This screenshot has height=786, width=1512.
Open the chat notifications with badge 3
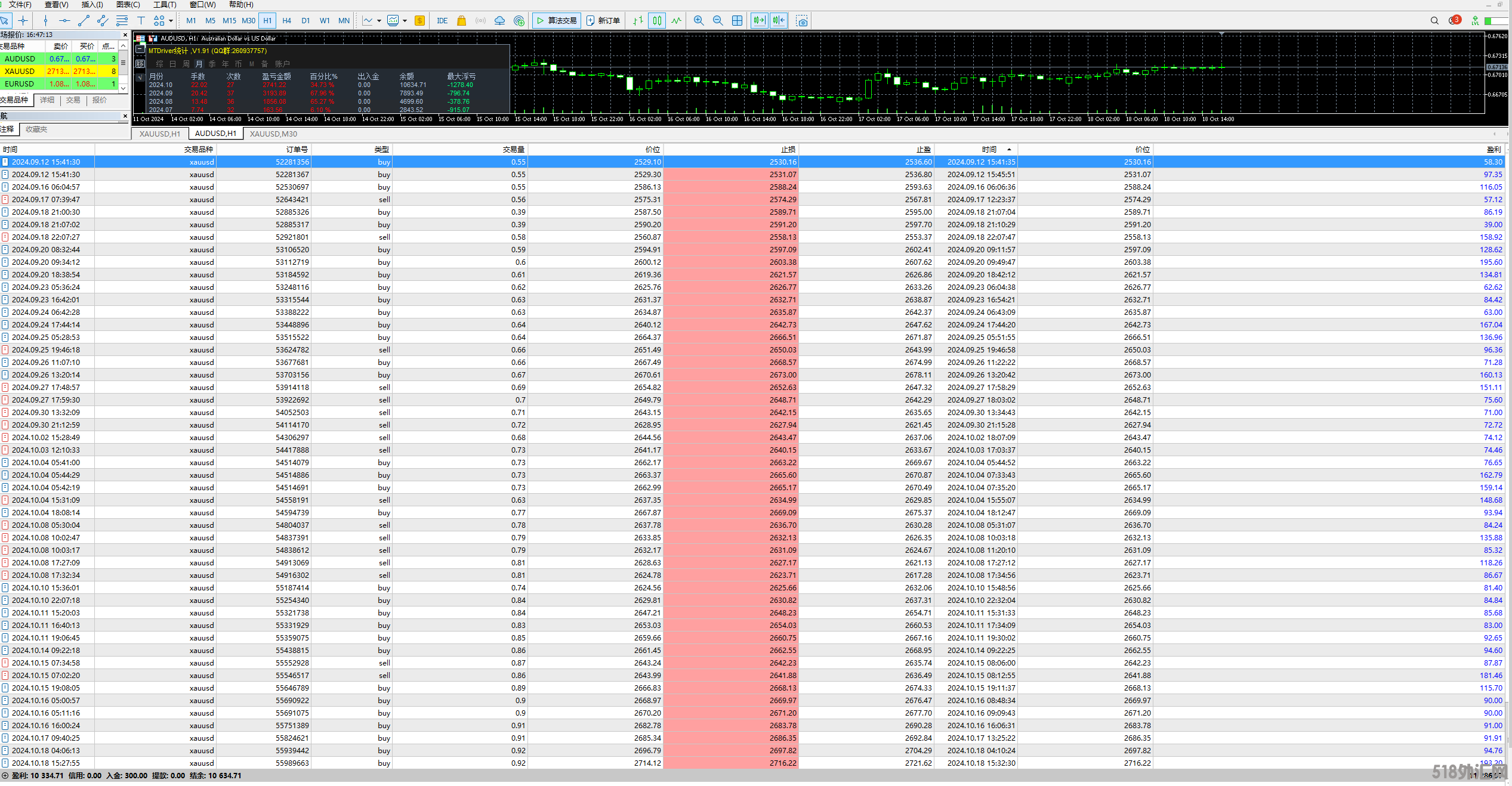click(x=1455, y=20)
